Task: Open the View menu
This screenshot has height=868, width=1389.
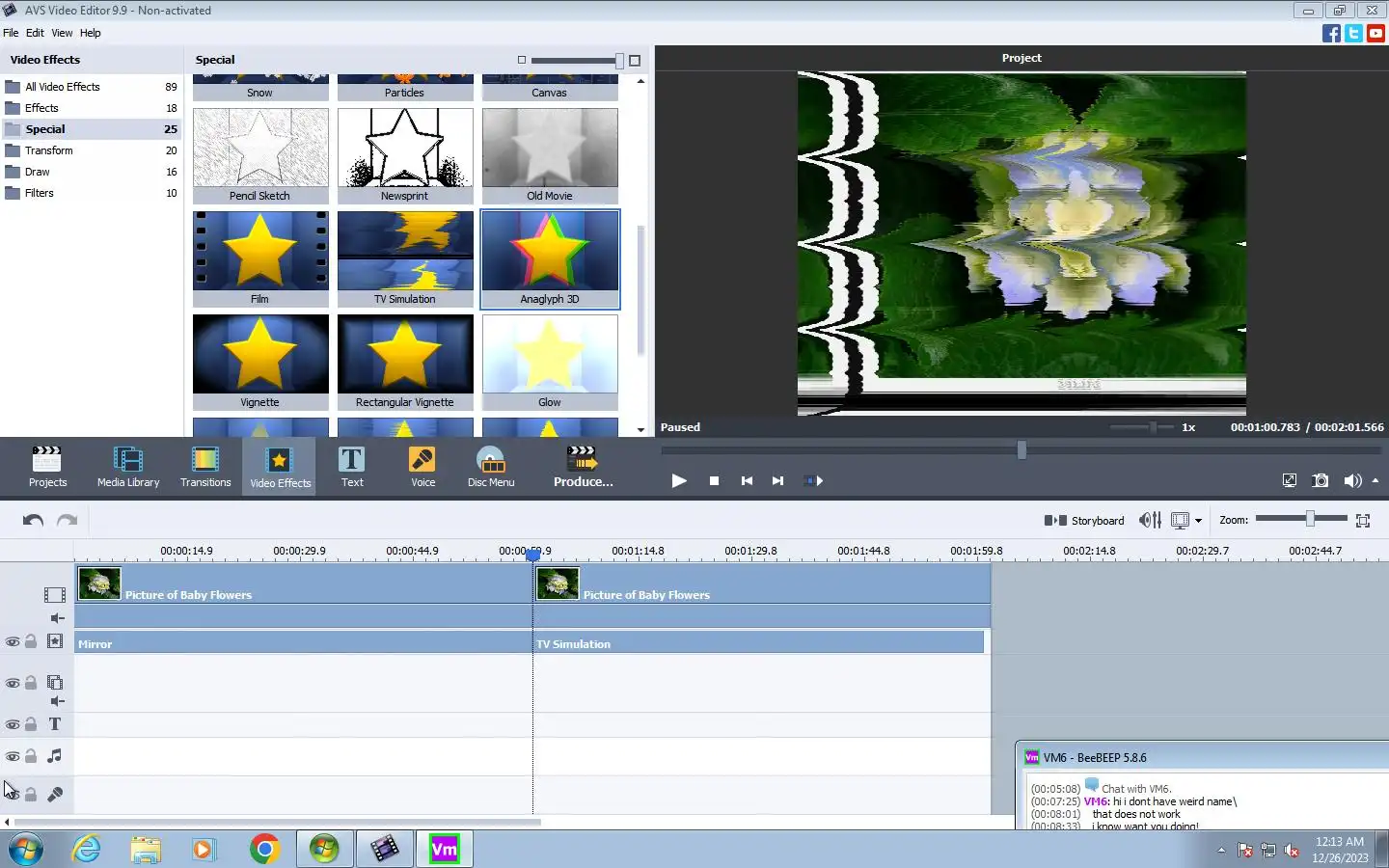Action: pyautogui.click(x=62, y=33)
